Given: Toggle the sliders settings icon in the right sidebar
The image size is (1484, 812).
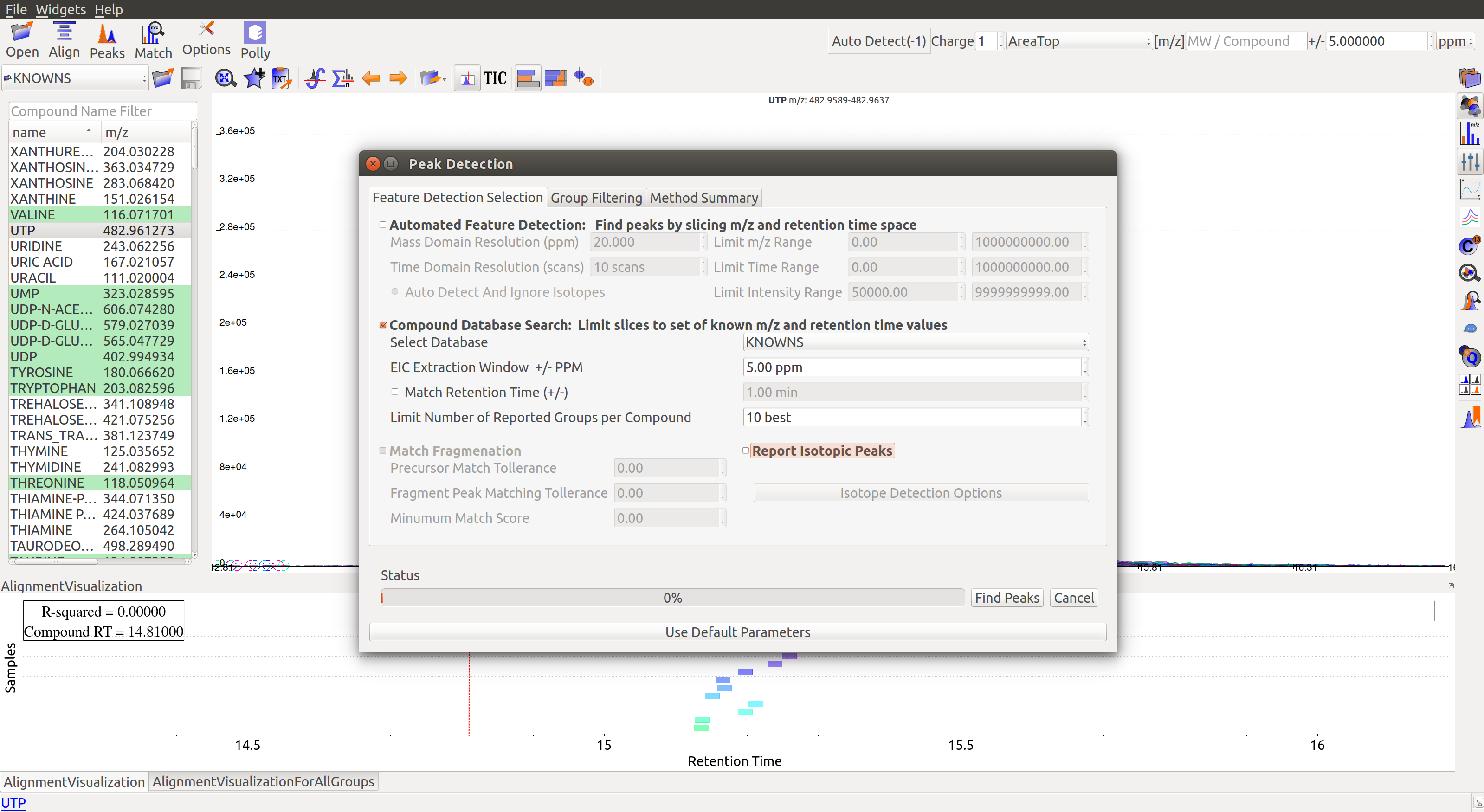Looking at the screenshot, I should tap(1470, 162).
